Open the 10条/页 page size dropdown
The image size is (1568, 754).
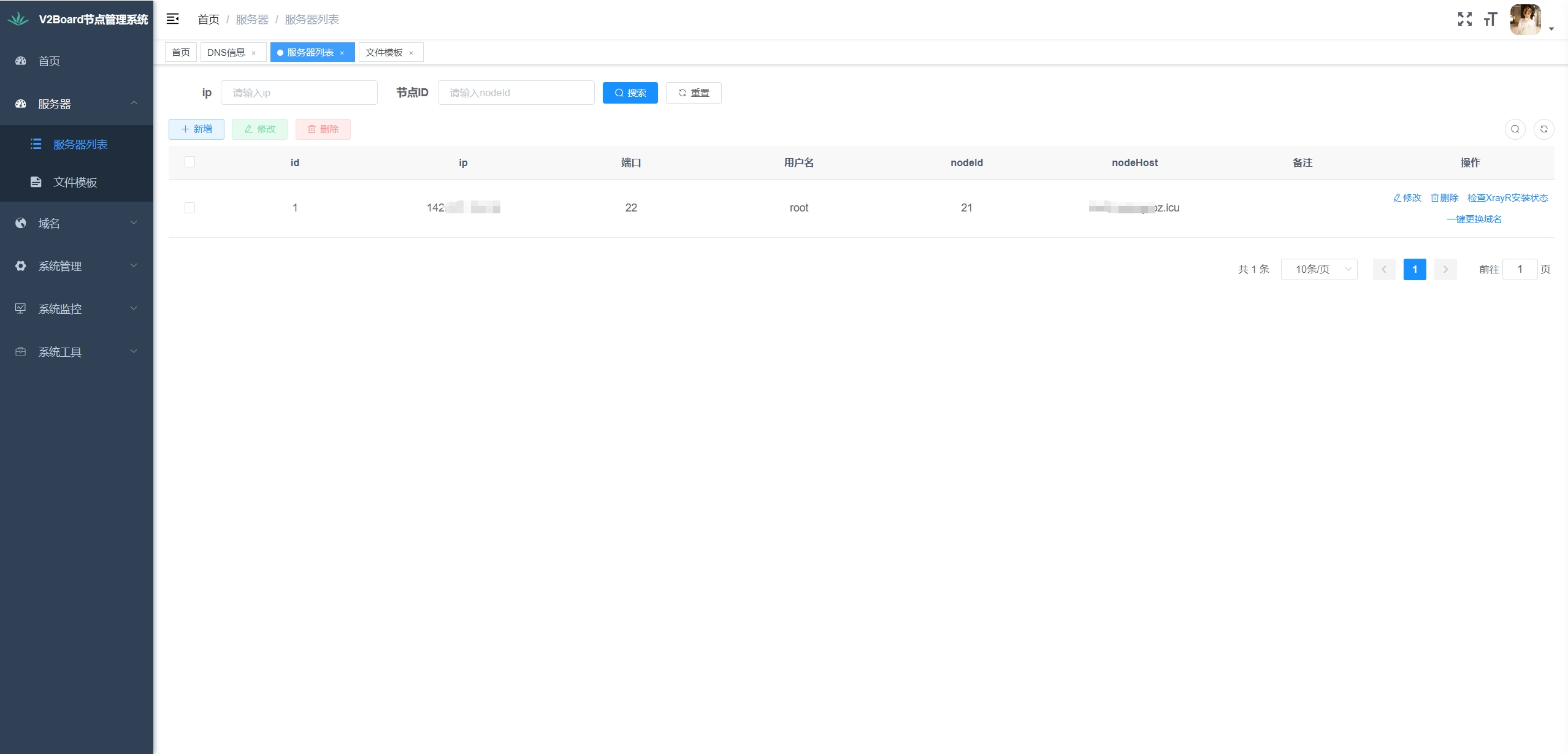(x=1318, y=269)
